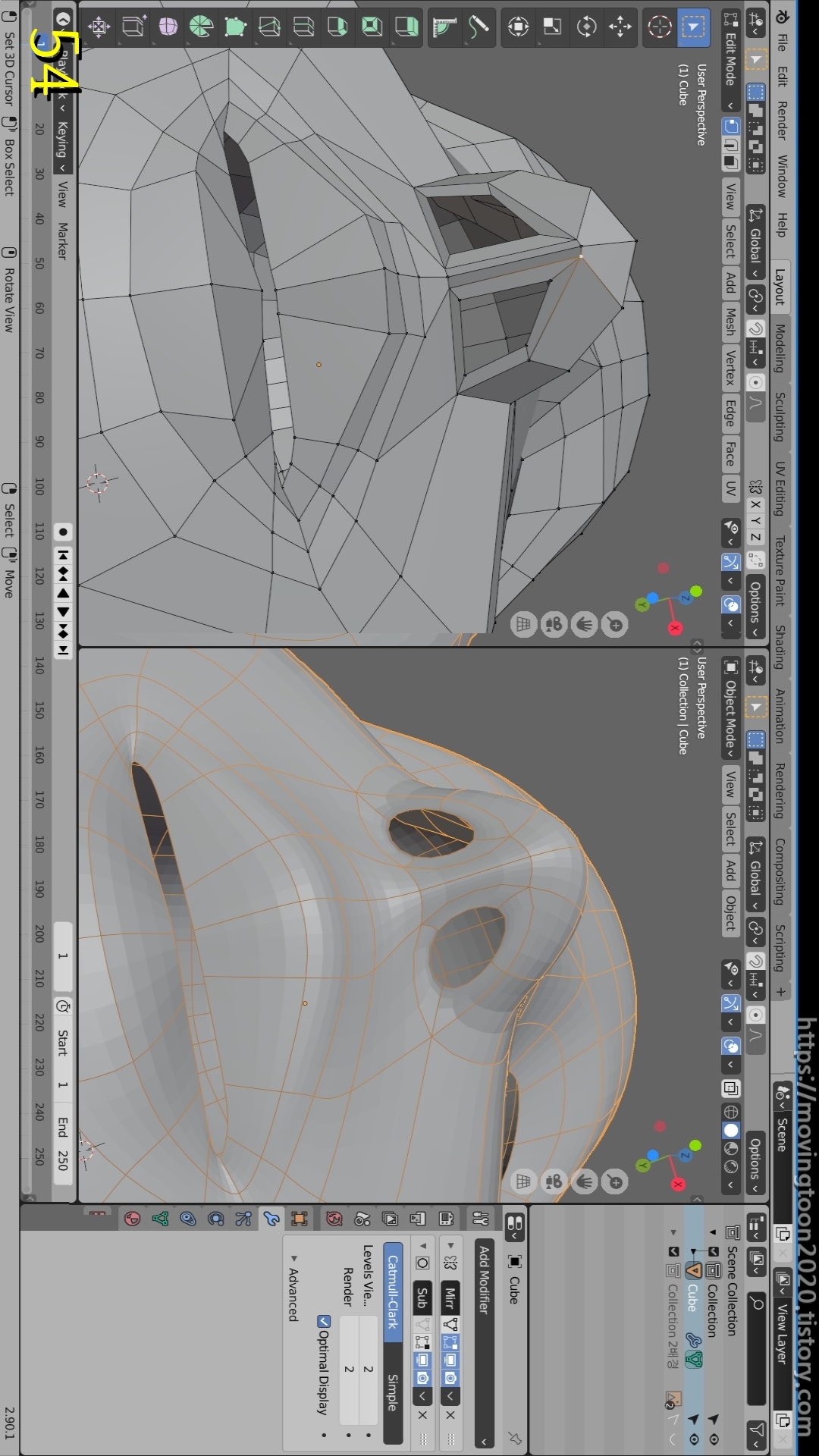The image size is (819, 1456).
Task: Enable edge select mode
Action: coord(731,144)
